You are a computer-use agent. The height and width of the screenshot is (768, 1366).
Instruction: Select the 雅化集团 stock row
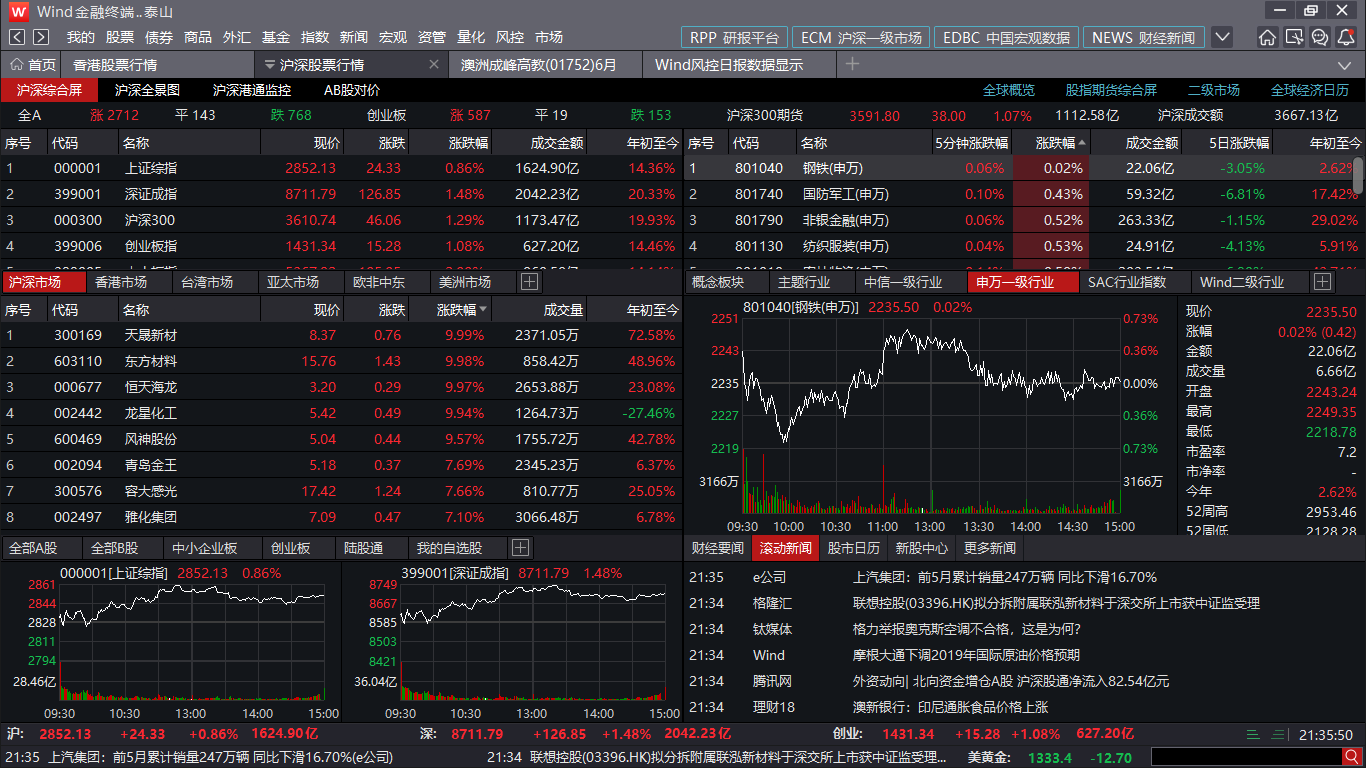coord(341,517)
